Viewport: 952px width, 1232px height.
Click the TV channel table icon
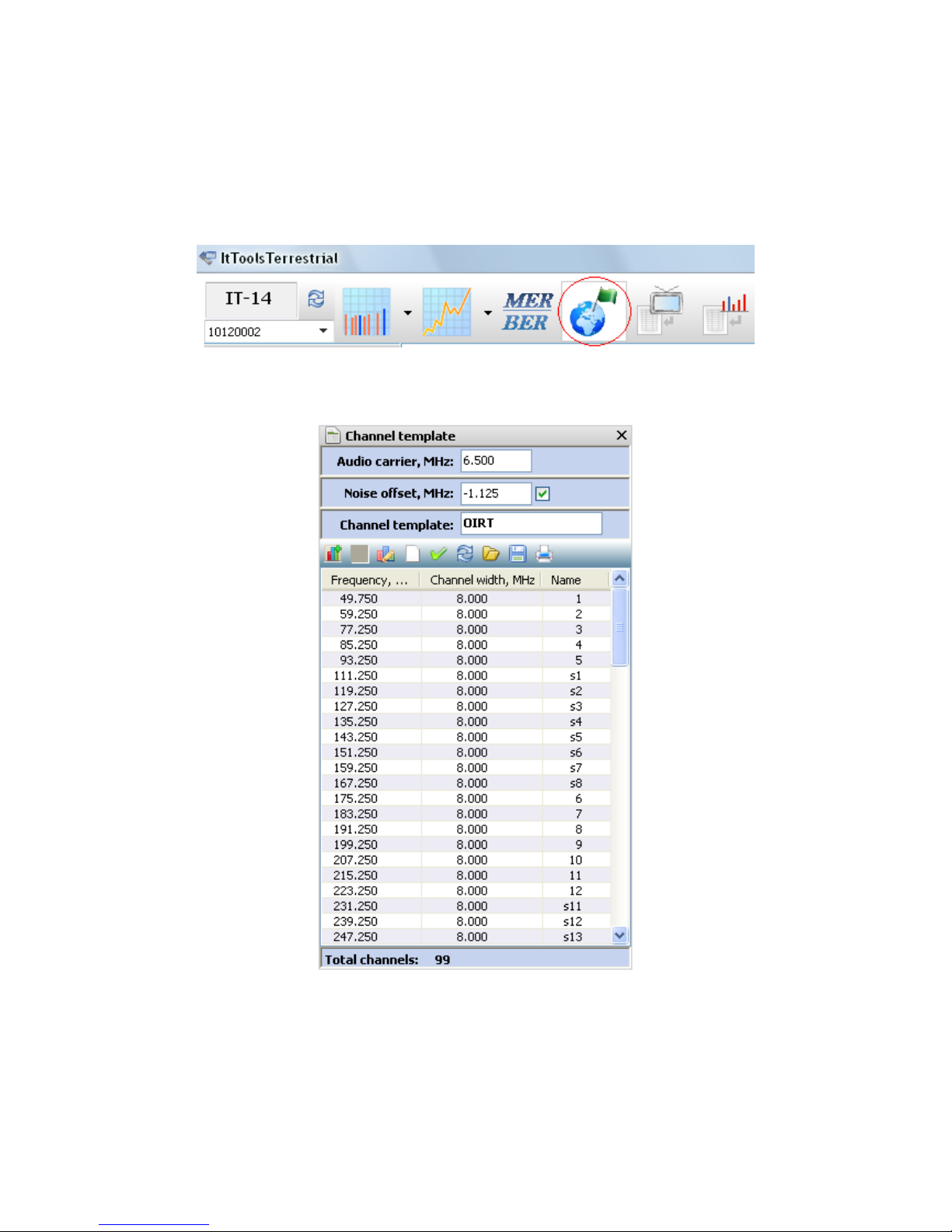[661, 310]
